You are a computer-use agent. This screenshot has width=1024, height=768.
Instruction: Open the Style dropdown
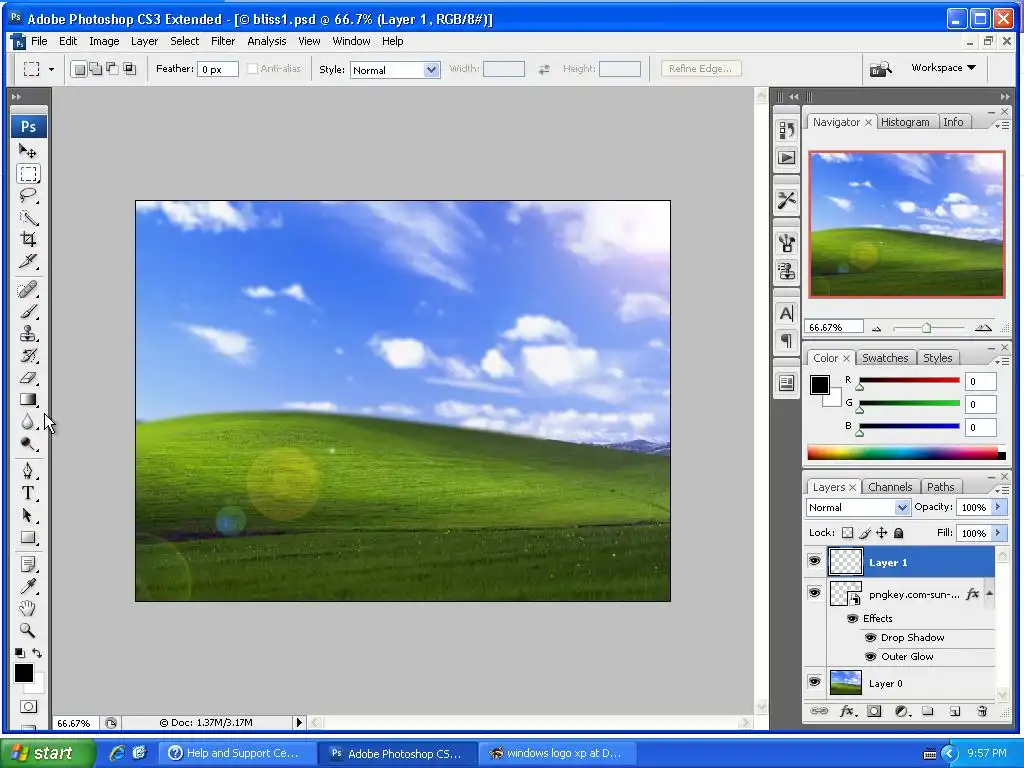[431, 70]
